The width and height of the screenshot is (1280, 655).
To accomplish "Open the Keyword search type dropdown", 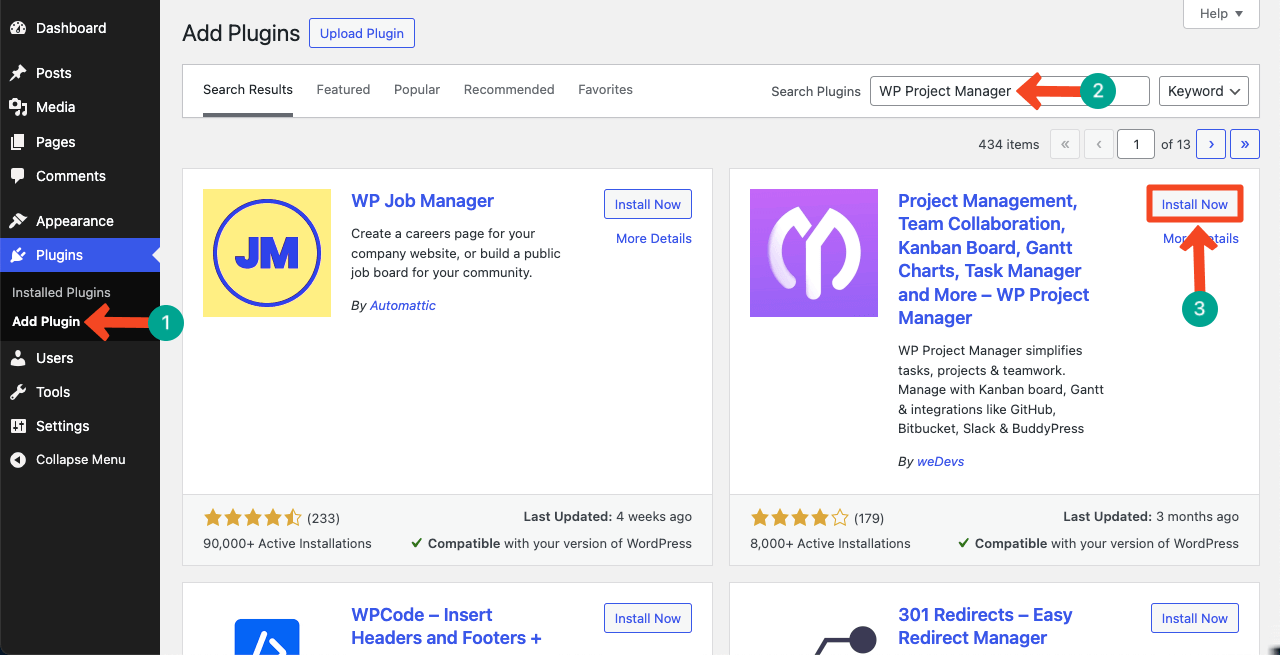I will (1204, 91).
